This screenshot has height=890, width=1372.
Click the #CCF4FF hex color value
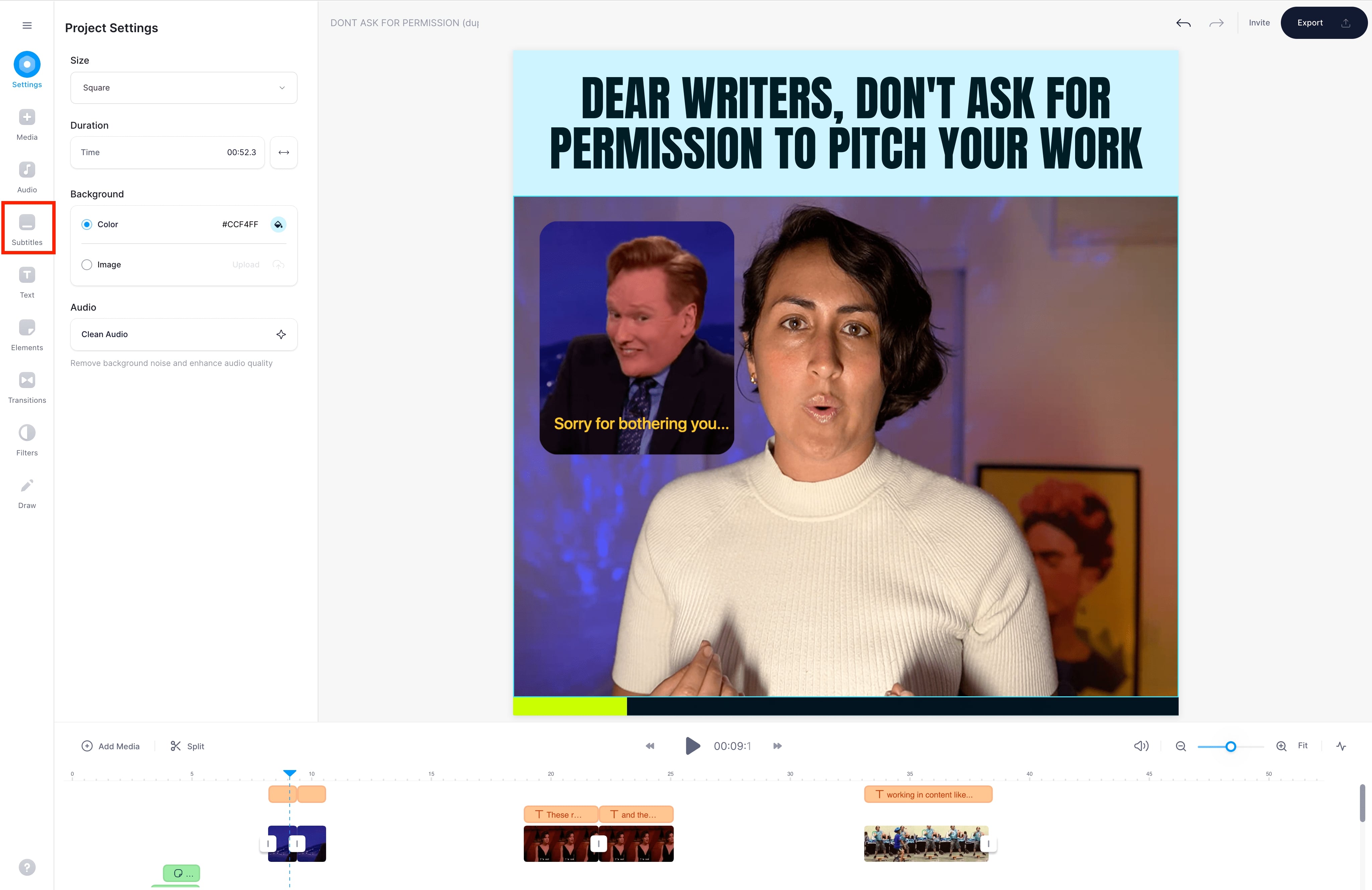point(240,224)
